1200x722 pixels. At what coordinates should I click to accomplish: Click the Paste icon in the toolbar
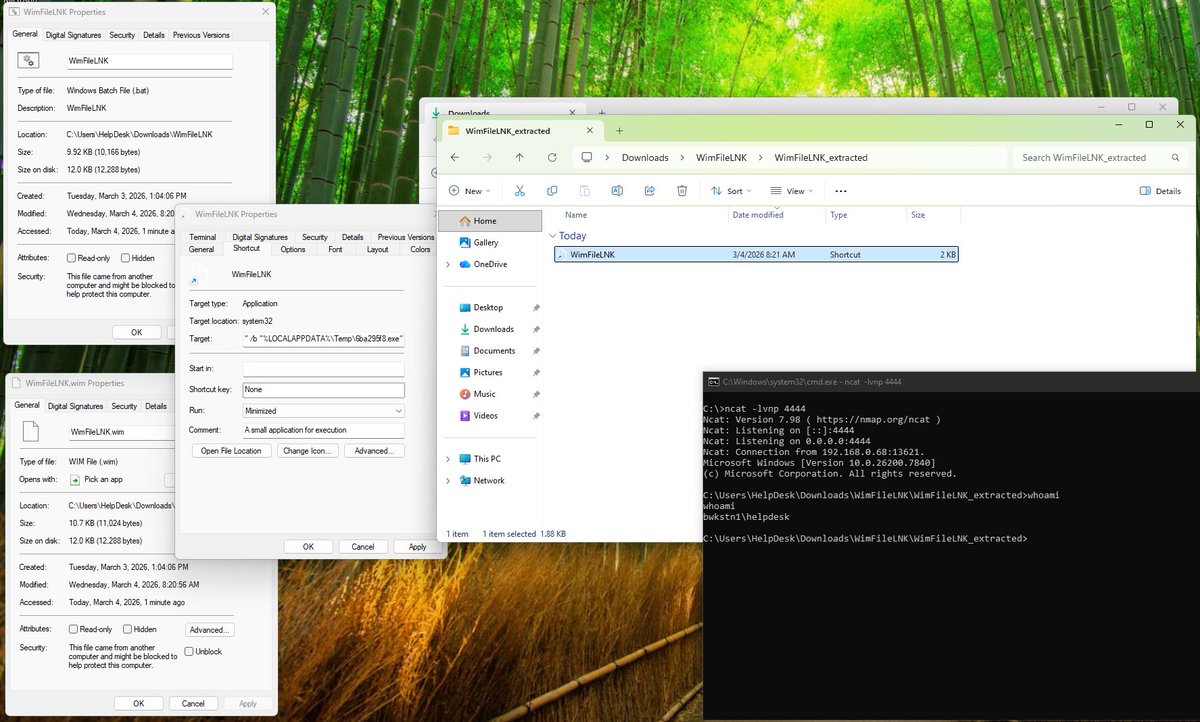[585, 190]
